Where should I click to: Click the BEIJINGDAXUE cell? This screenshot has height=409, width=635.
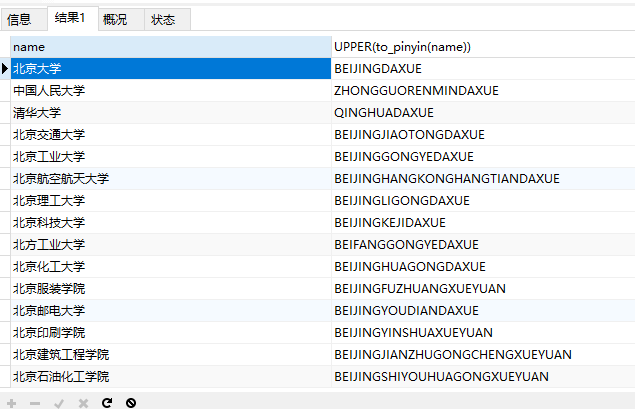coord(483,68)
